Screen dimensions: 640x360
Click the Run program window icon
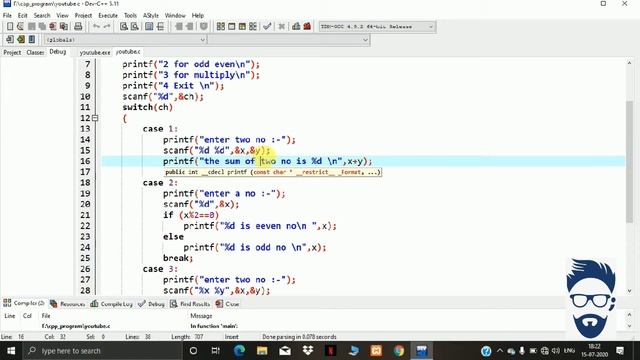pos(231,27)
